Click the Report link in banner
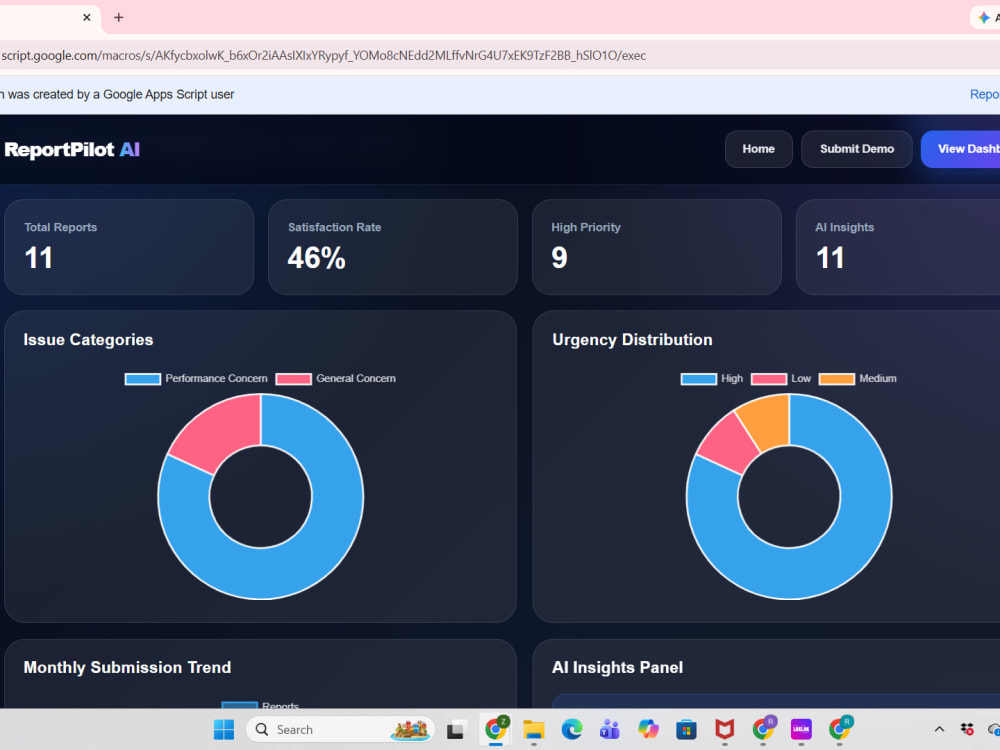This screenshot has width=1000, height=750. pyautogui.click(x=985, y=94)
